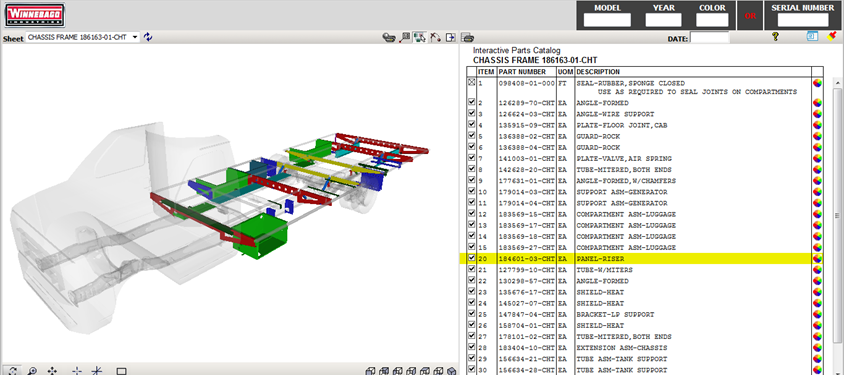The height and width of the screenshot is (375, 844).
Task: Select ANGLE-FORMED,W/CHAMFERS description
Action: (x=626, y=181)
